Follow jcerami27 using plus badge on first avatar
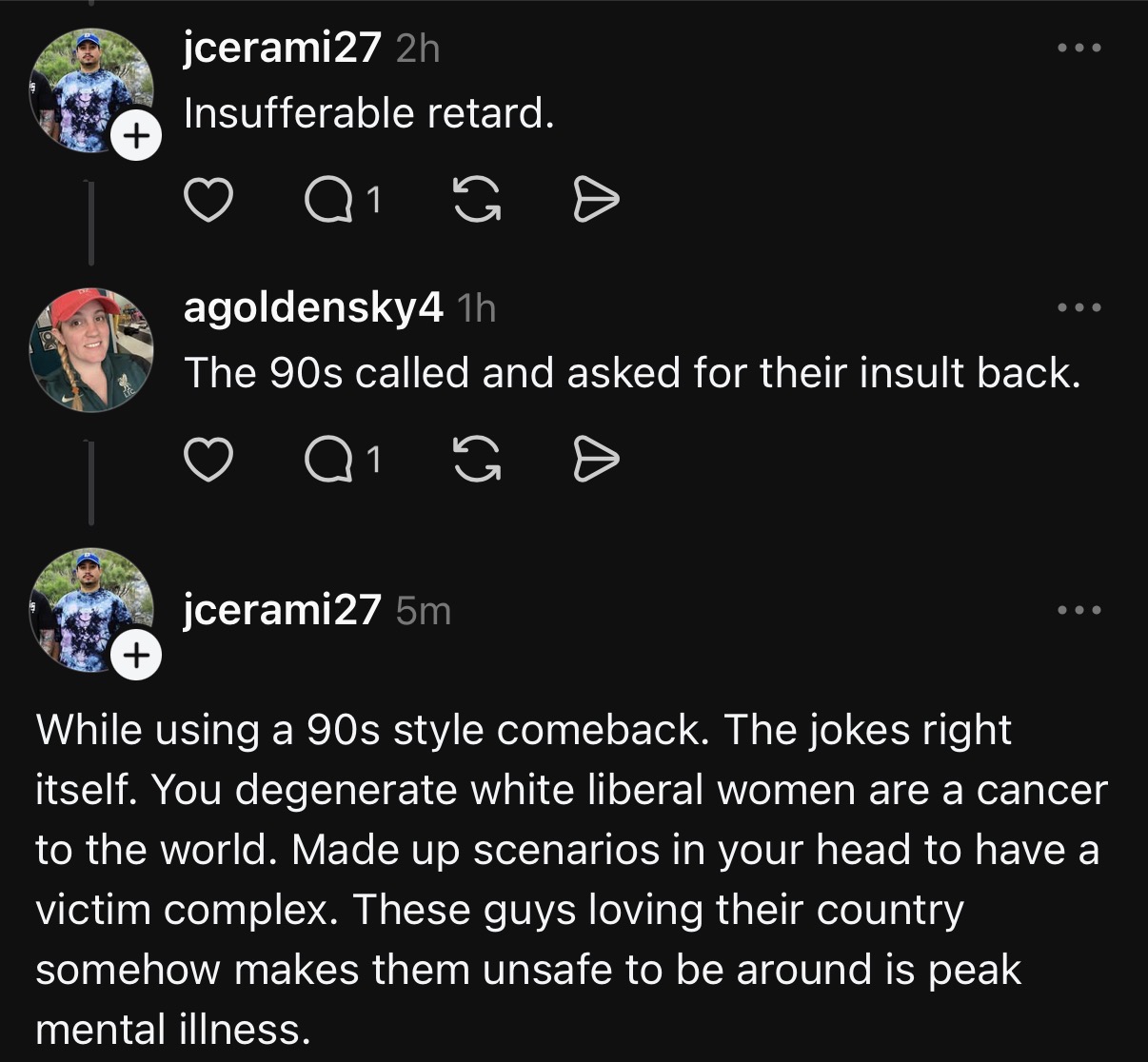This screenshot has height=1062, width=1148. tap(136, 136)
